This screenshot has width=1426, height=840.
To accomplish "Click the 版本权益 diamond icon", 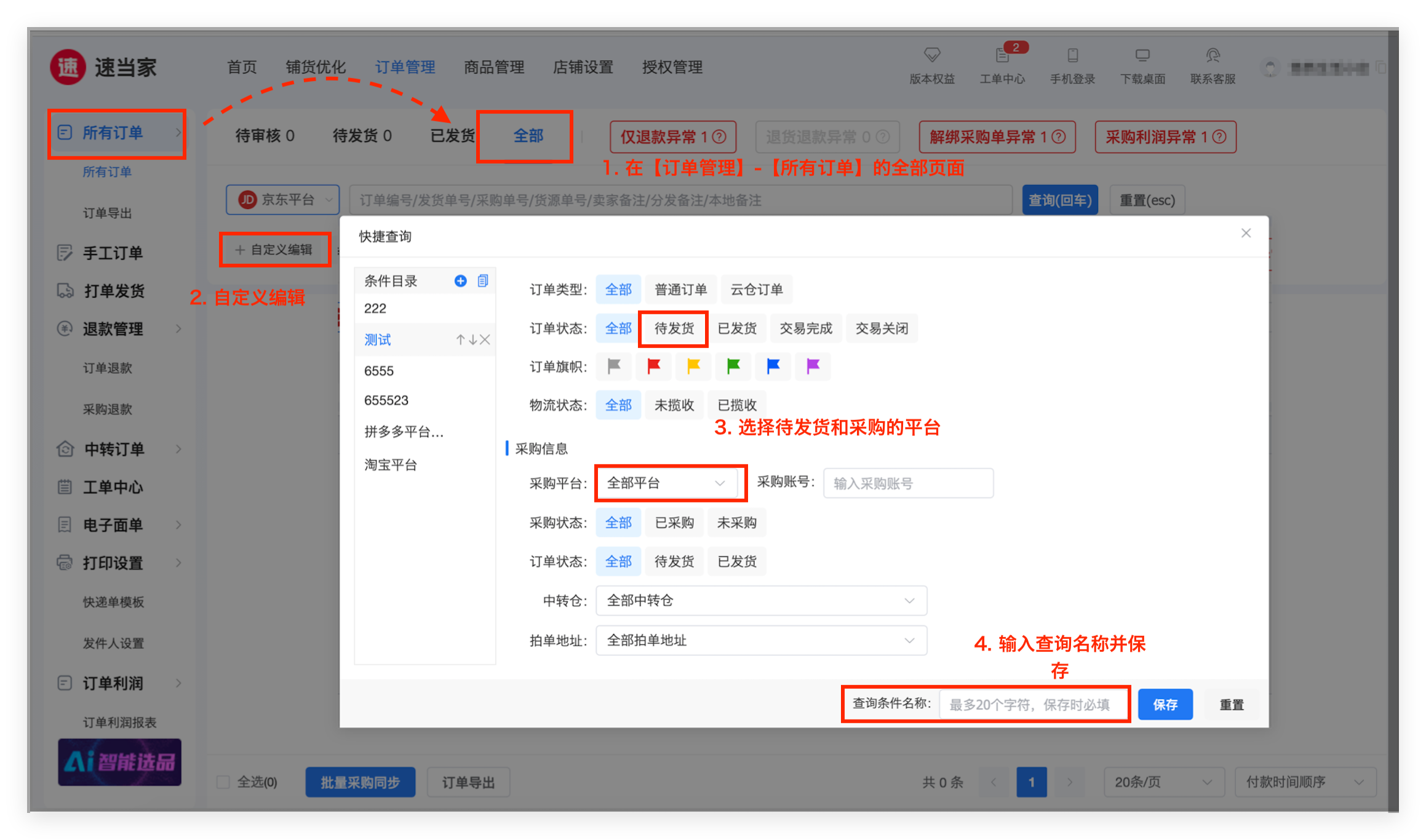I will [932, 55].
